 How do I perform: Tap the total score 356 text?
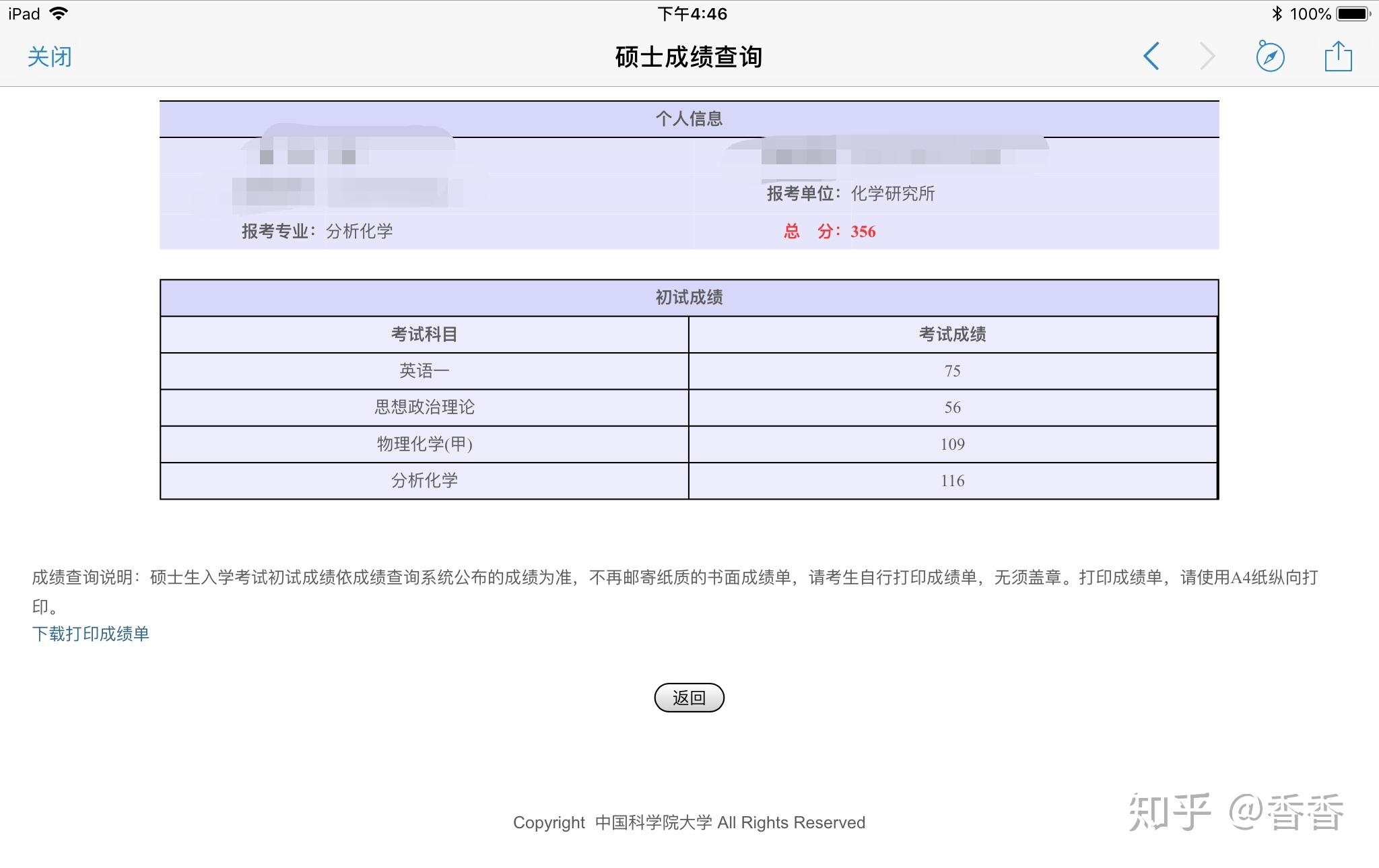pos(863,232)
